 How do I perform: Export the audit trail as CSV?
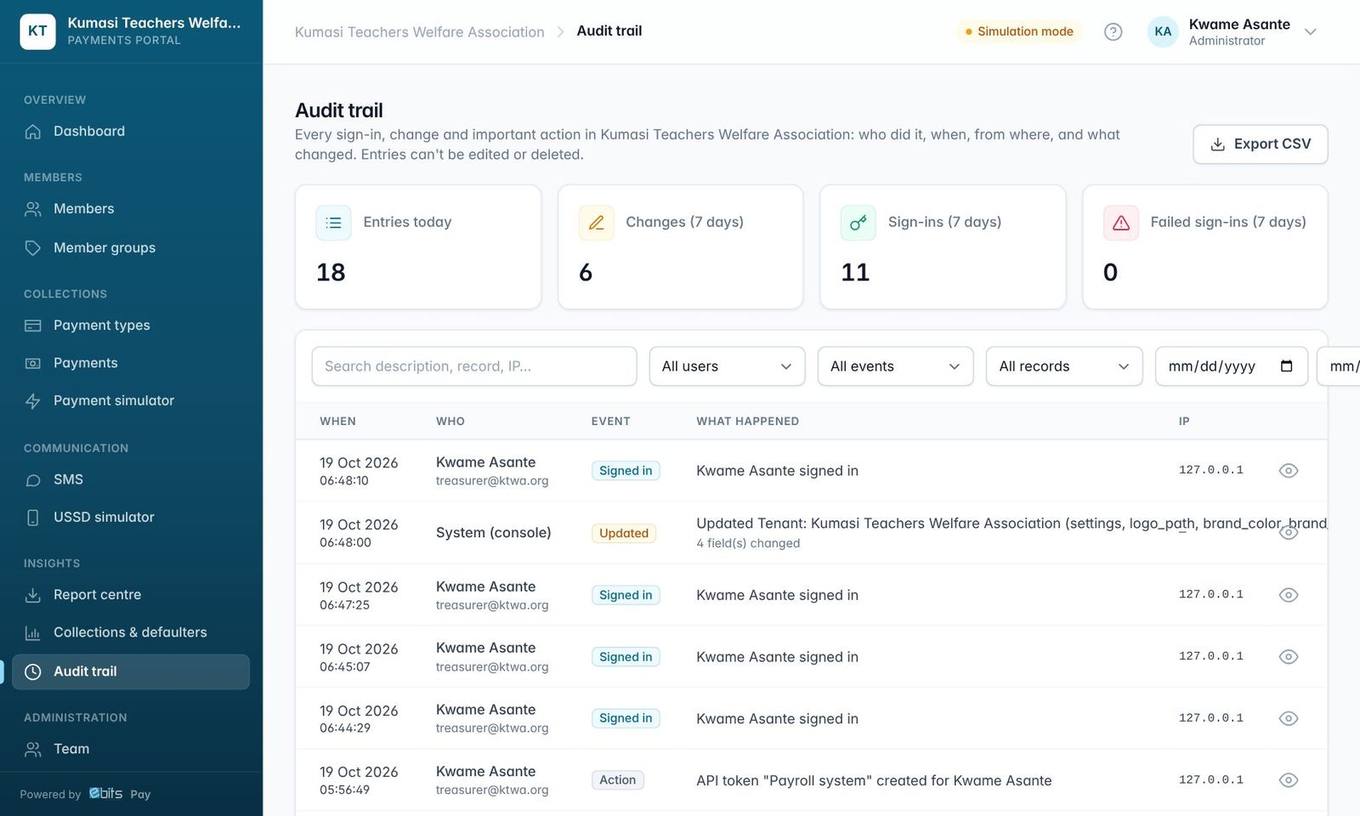point(1260,144)
